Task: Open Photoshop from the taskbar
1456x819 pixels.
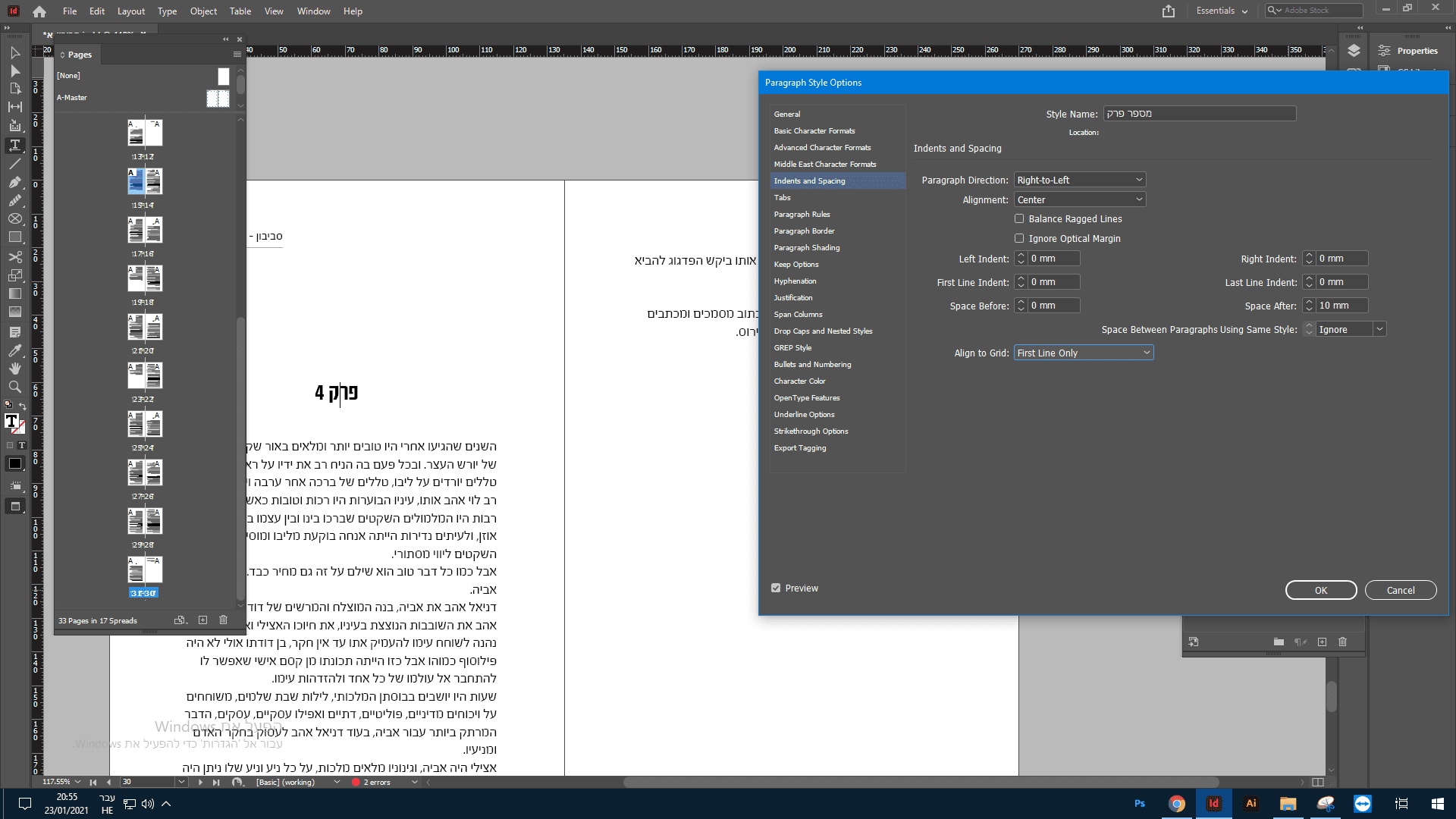Action: tap(1139, 804)
